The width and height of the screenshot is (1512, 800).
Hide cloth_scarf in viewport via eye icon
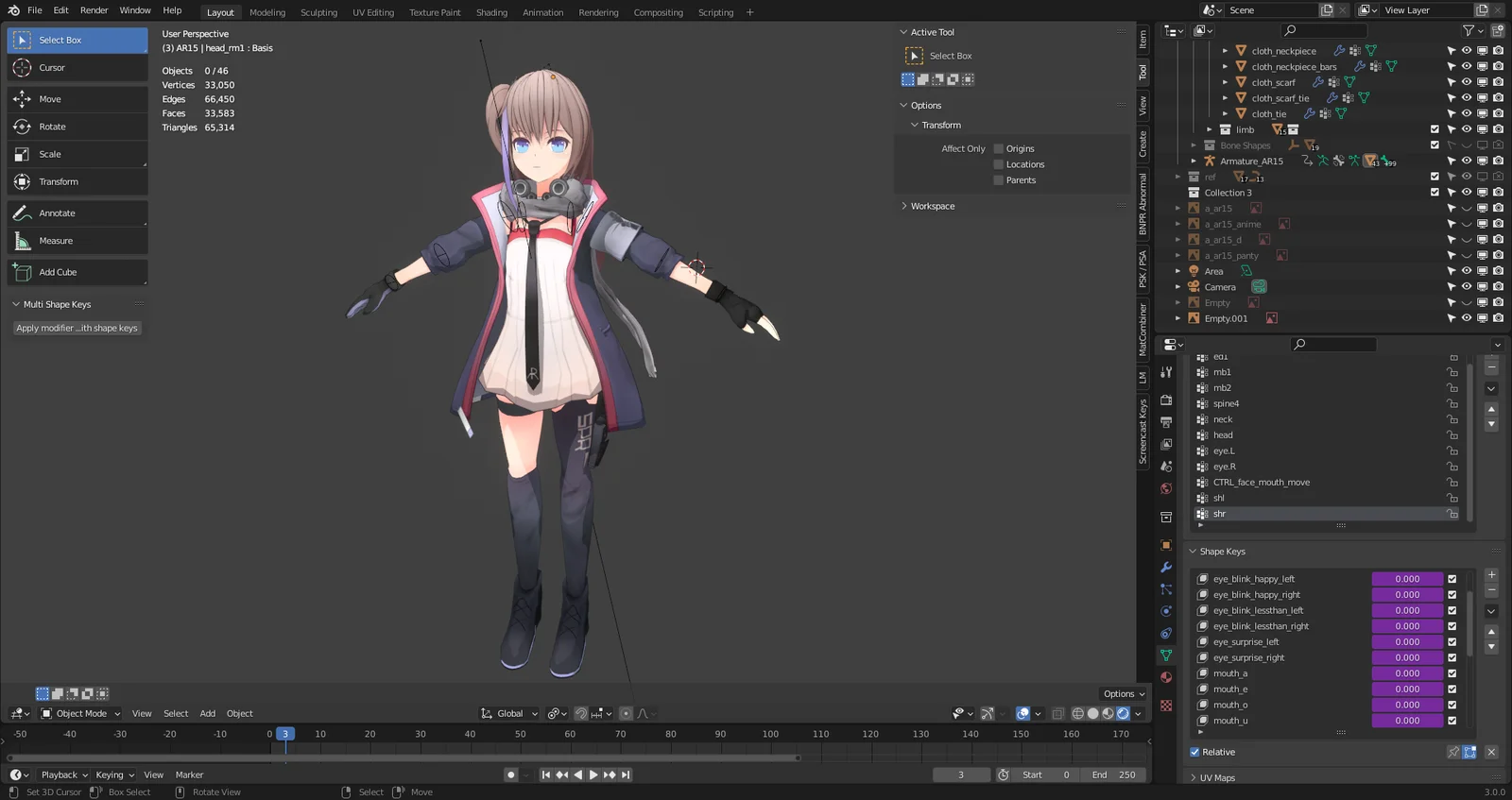click(1467, 82)
